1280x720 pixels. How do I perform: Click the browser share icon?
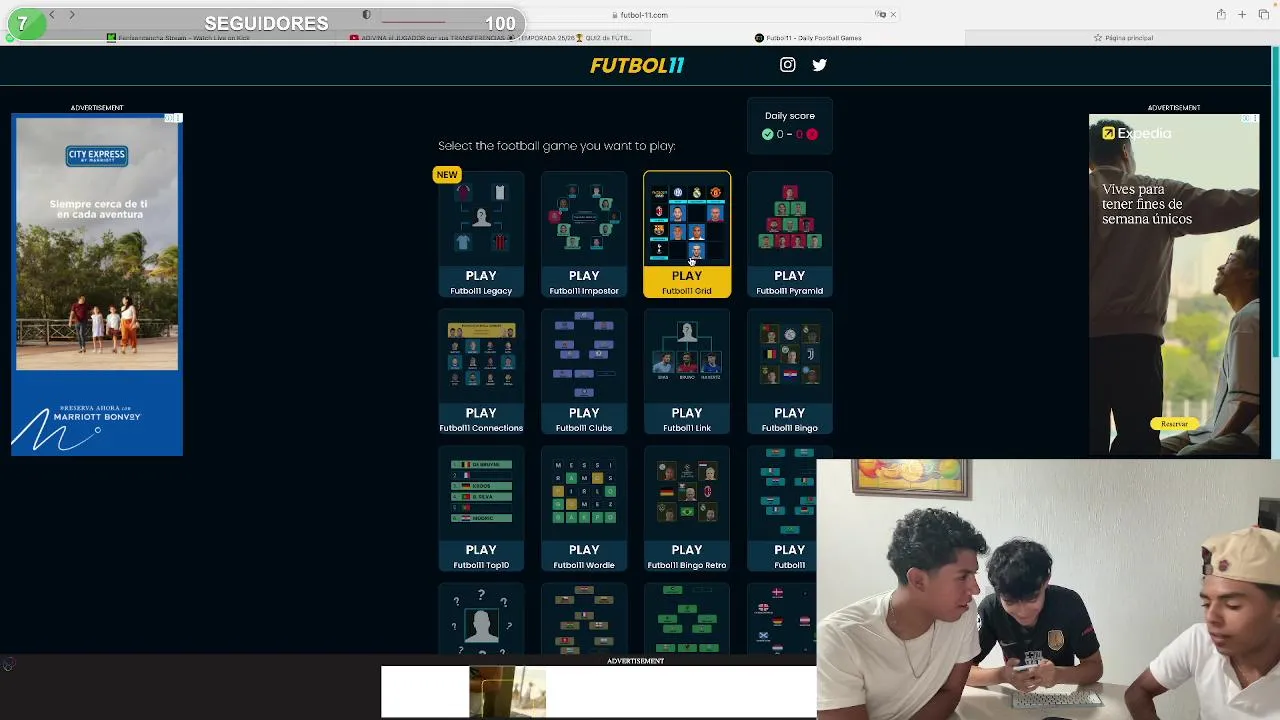[1221, 15]
